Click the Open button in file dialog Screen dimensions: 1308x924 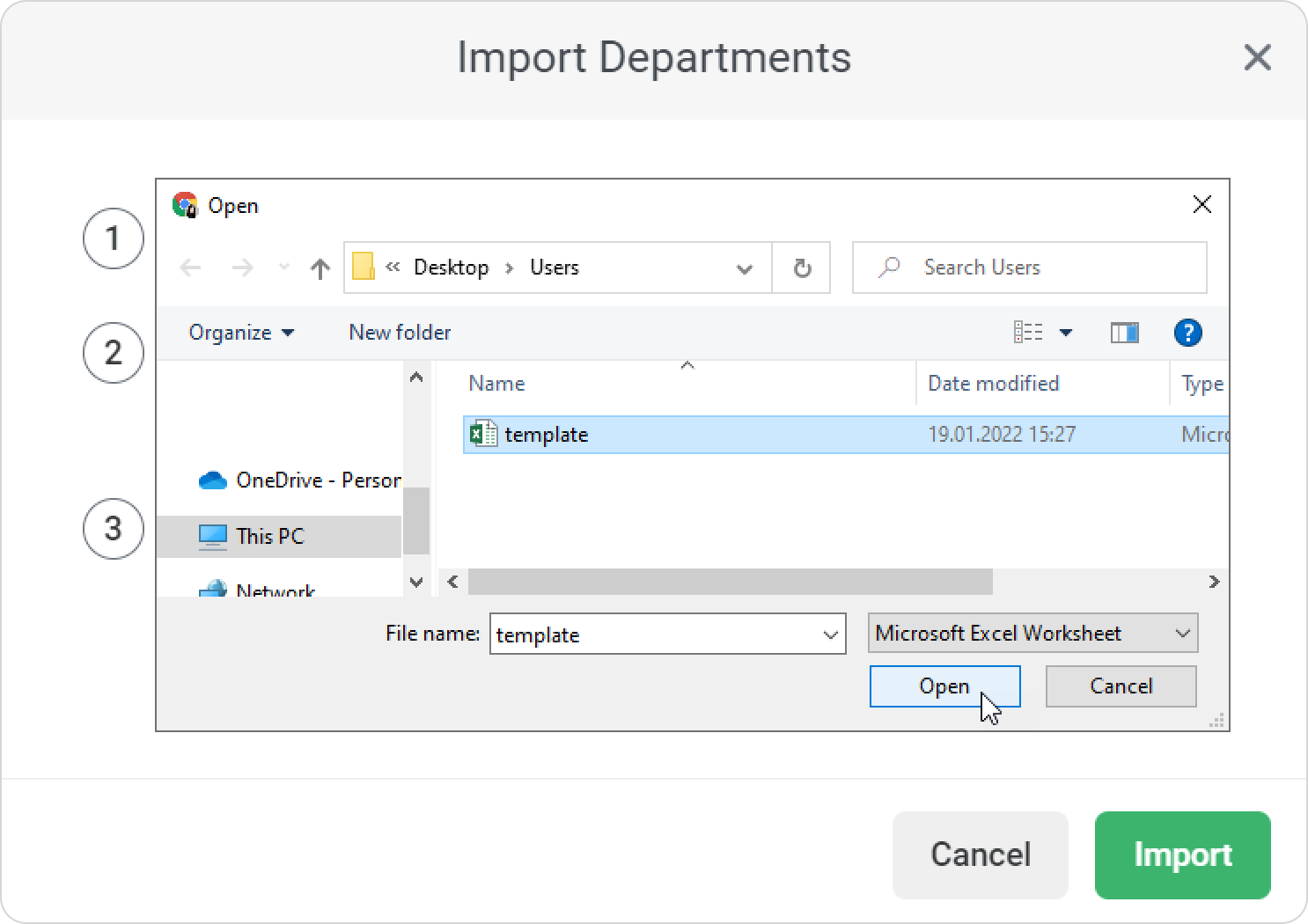(944, 686)
